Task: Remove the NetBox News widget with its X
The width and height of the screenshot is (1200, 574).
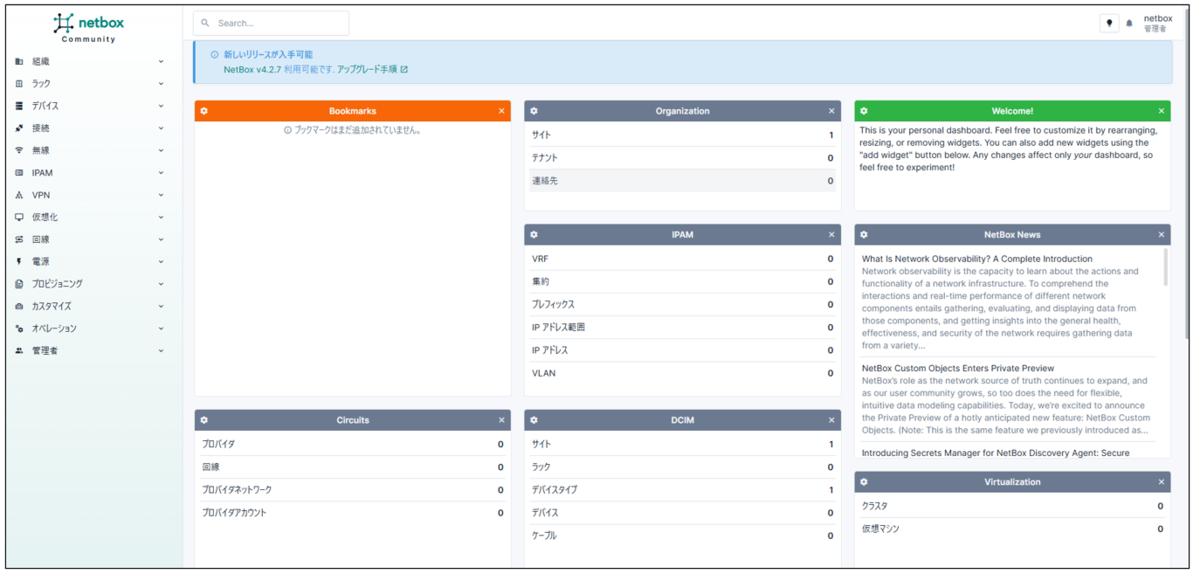Action: pyautogui.click(x=1161, y=235)
